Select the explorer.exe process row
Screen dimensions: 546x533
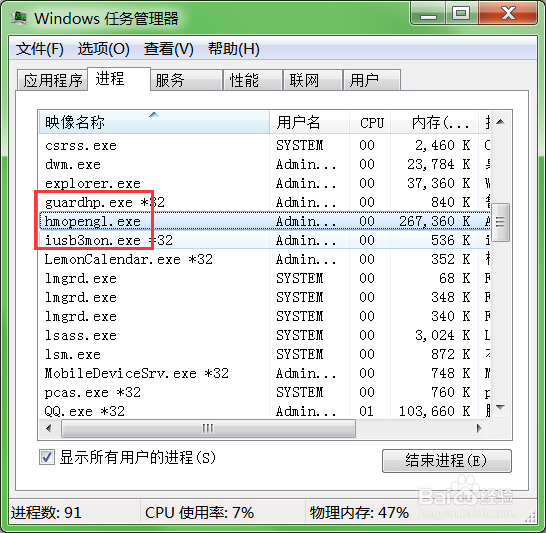click(x=265, y=183)
